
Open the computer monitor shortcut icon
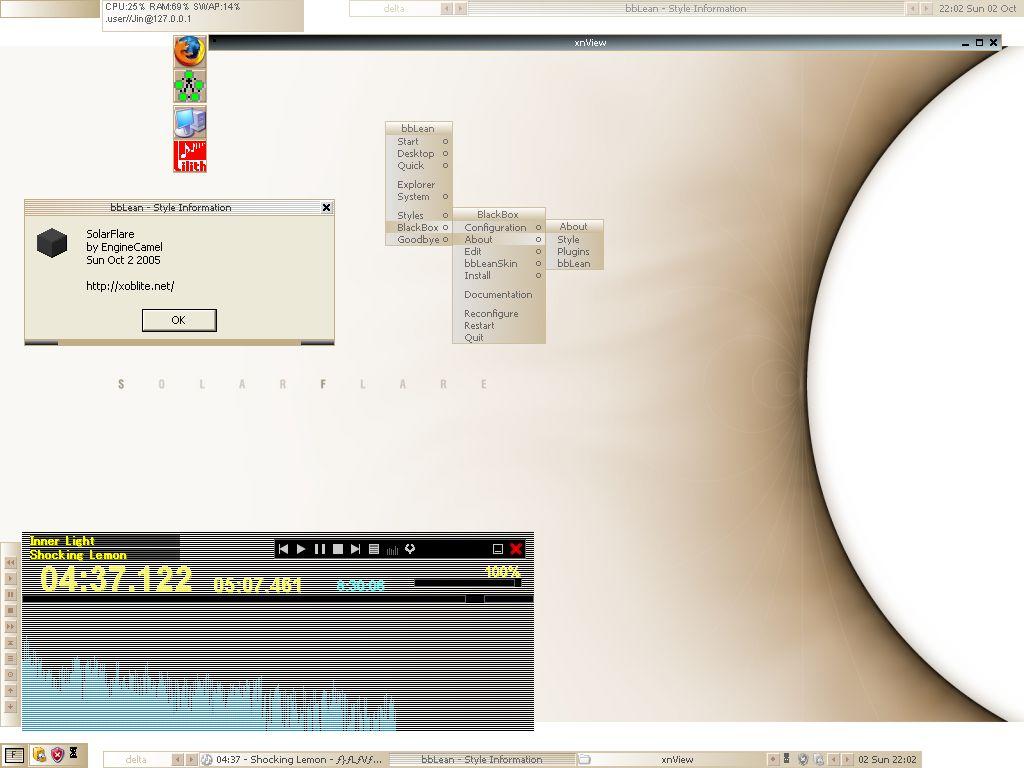tap(189, 121)
